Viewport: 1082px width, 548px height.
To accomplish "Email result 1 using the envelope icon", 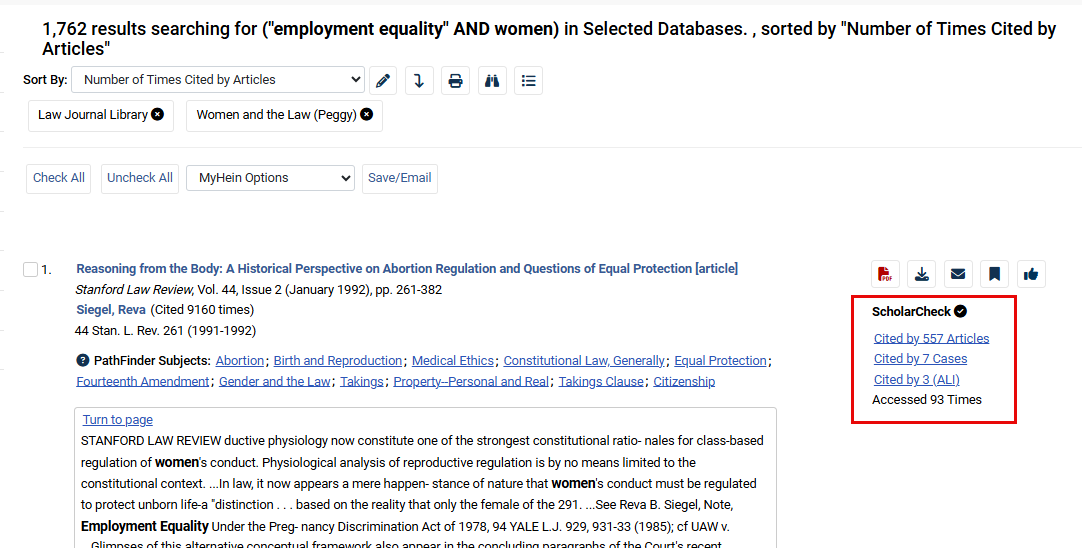I will 958,274.
